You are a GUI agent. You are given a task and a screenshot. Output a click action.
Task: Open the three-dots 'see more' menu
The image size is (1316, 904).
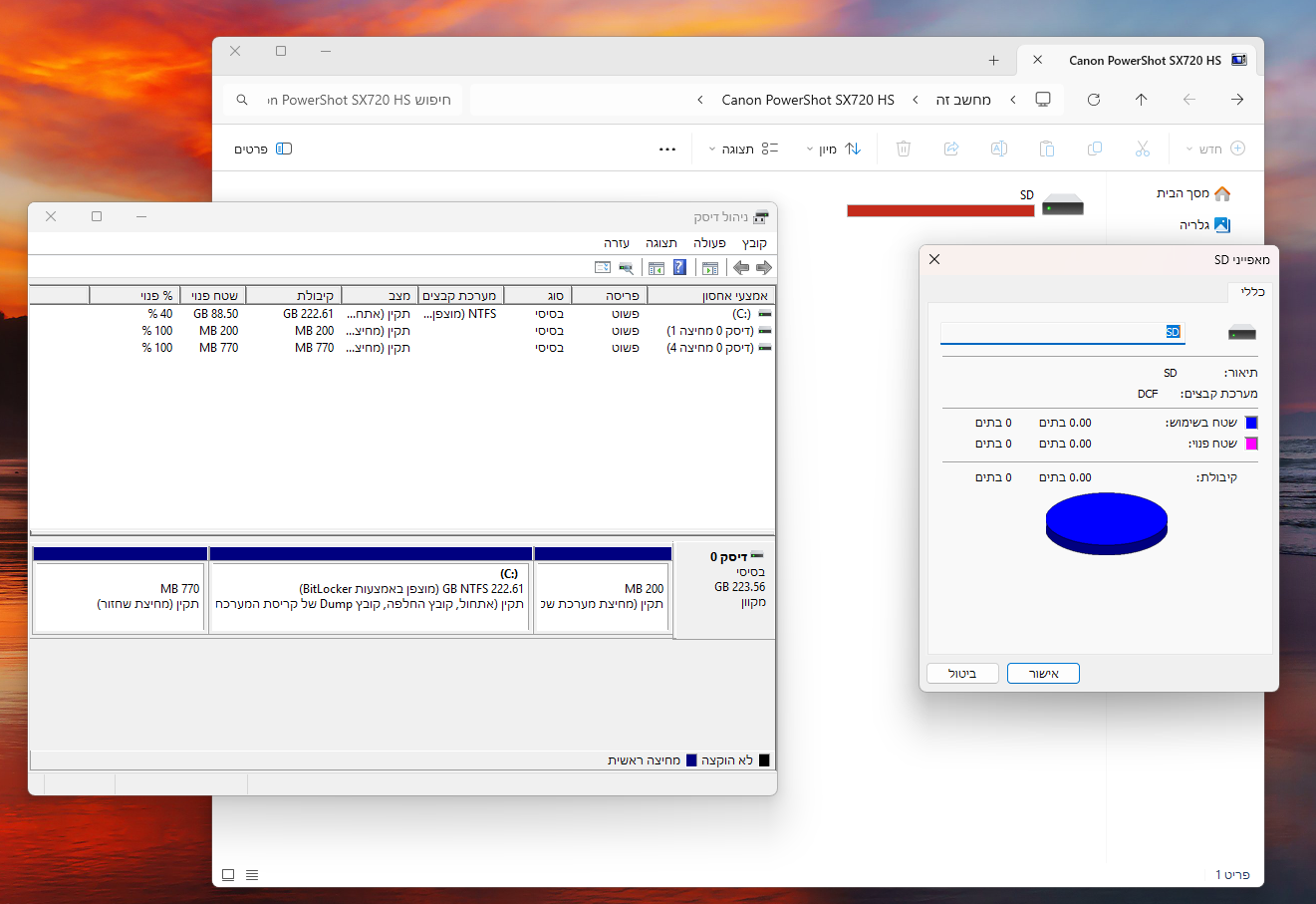click(x=667, y=149)
